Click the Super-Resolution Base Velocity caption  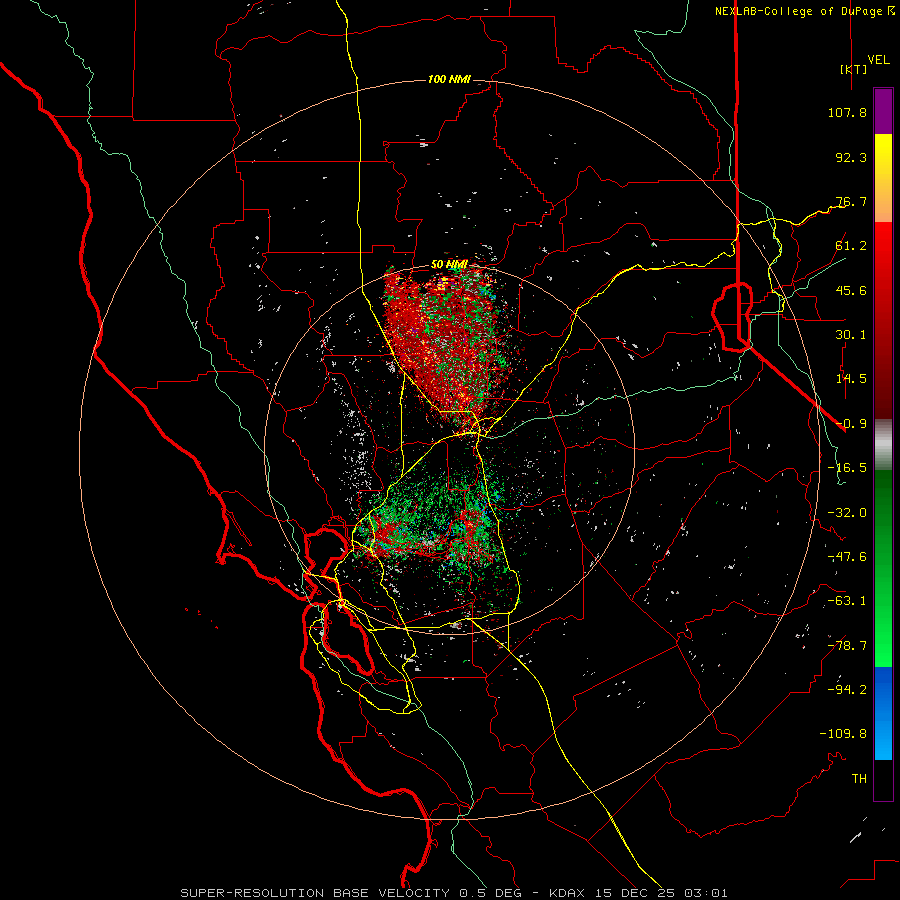[454, 893]
